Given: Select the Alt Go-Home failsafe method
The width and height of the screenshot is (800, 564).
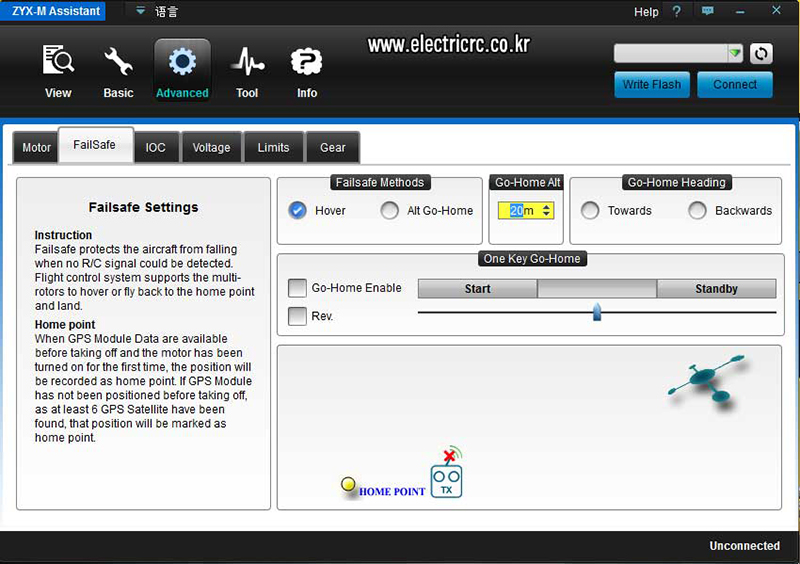Looking at the screenshot, I should pos(389,210).
